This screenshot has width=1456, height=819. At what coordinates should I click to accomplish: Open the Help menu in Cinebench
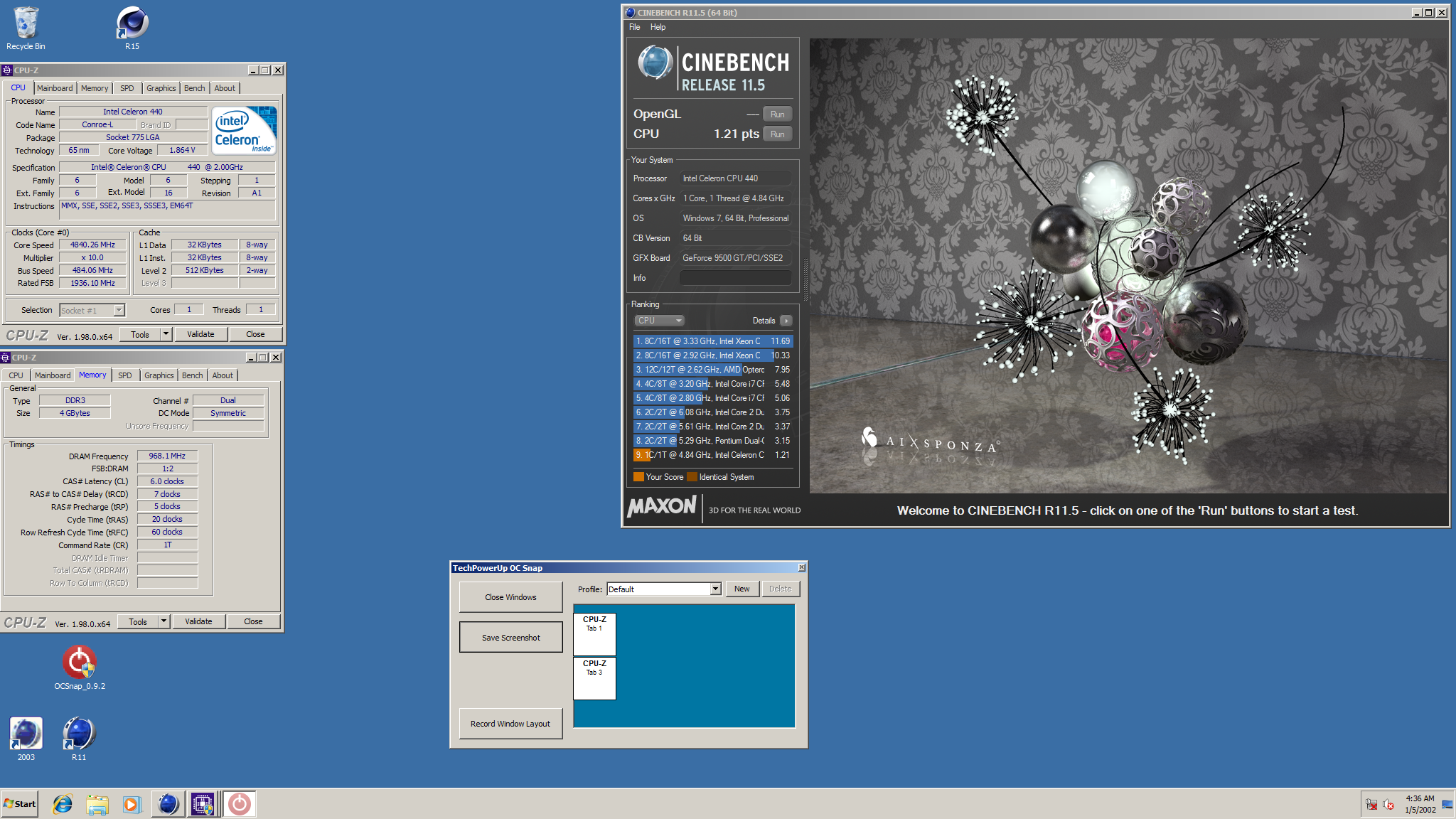click(658, 27)
